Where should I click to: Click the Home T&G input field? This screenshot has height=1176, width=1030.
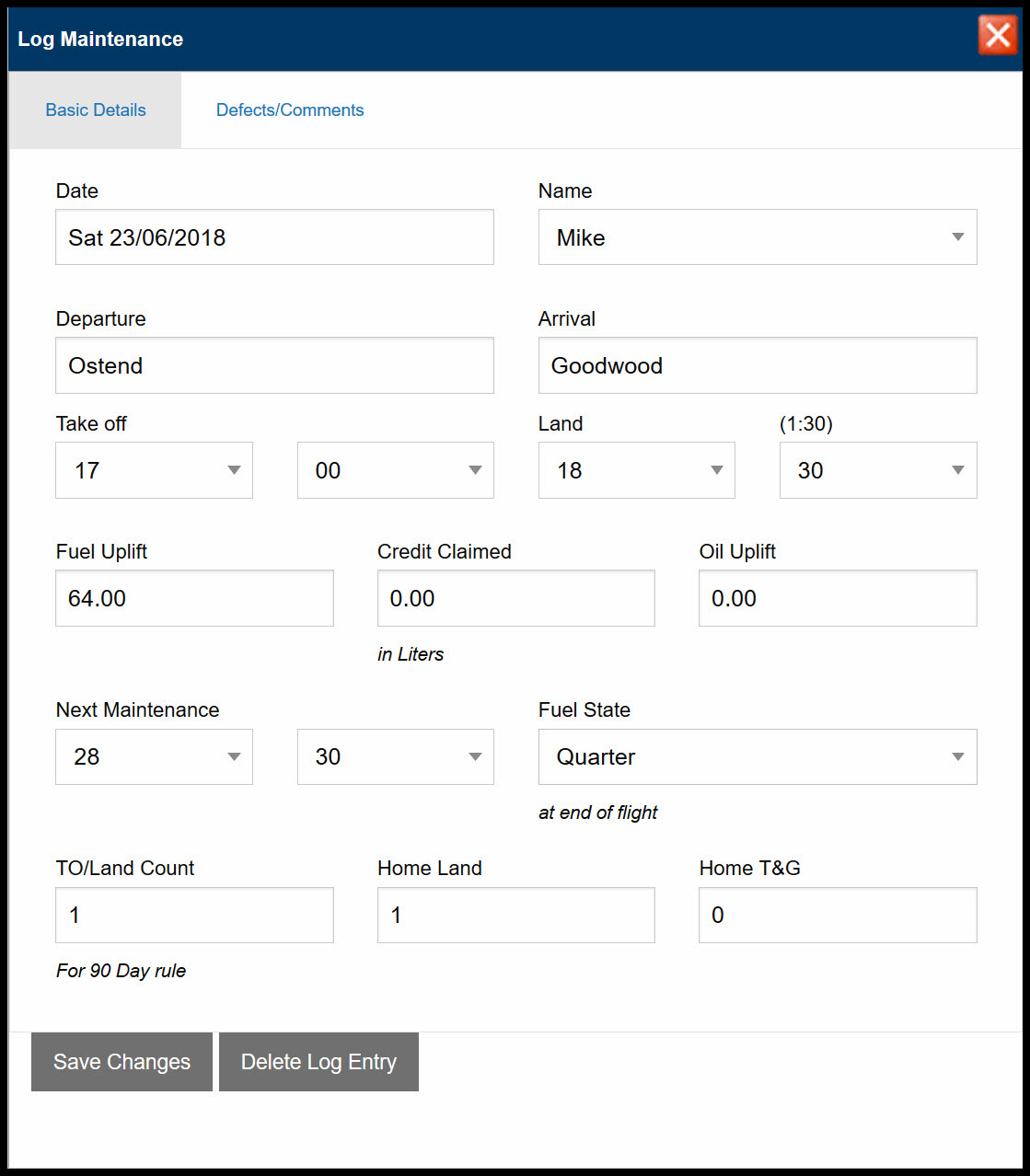click(x=838, y=915)
